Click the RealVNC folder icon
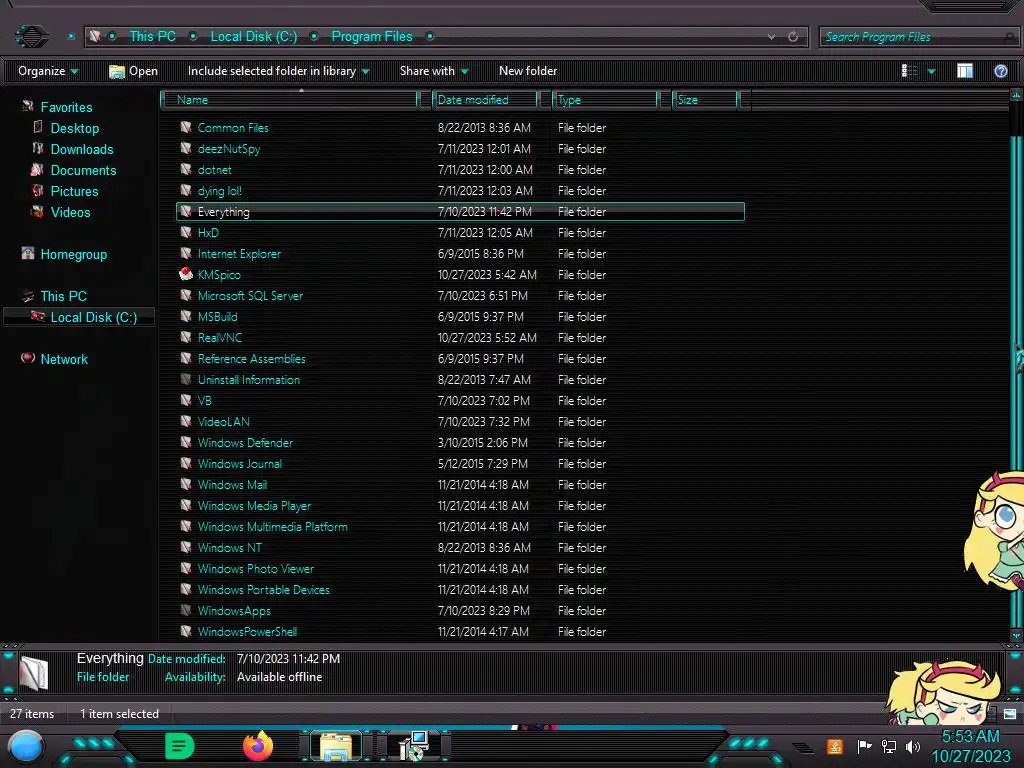 (x=185, y=337)
